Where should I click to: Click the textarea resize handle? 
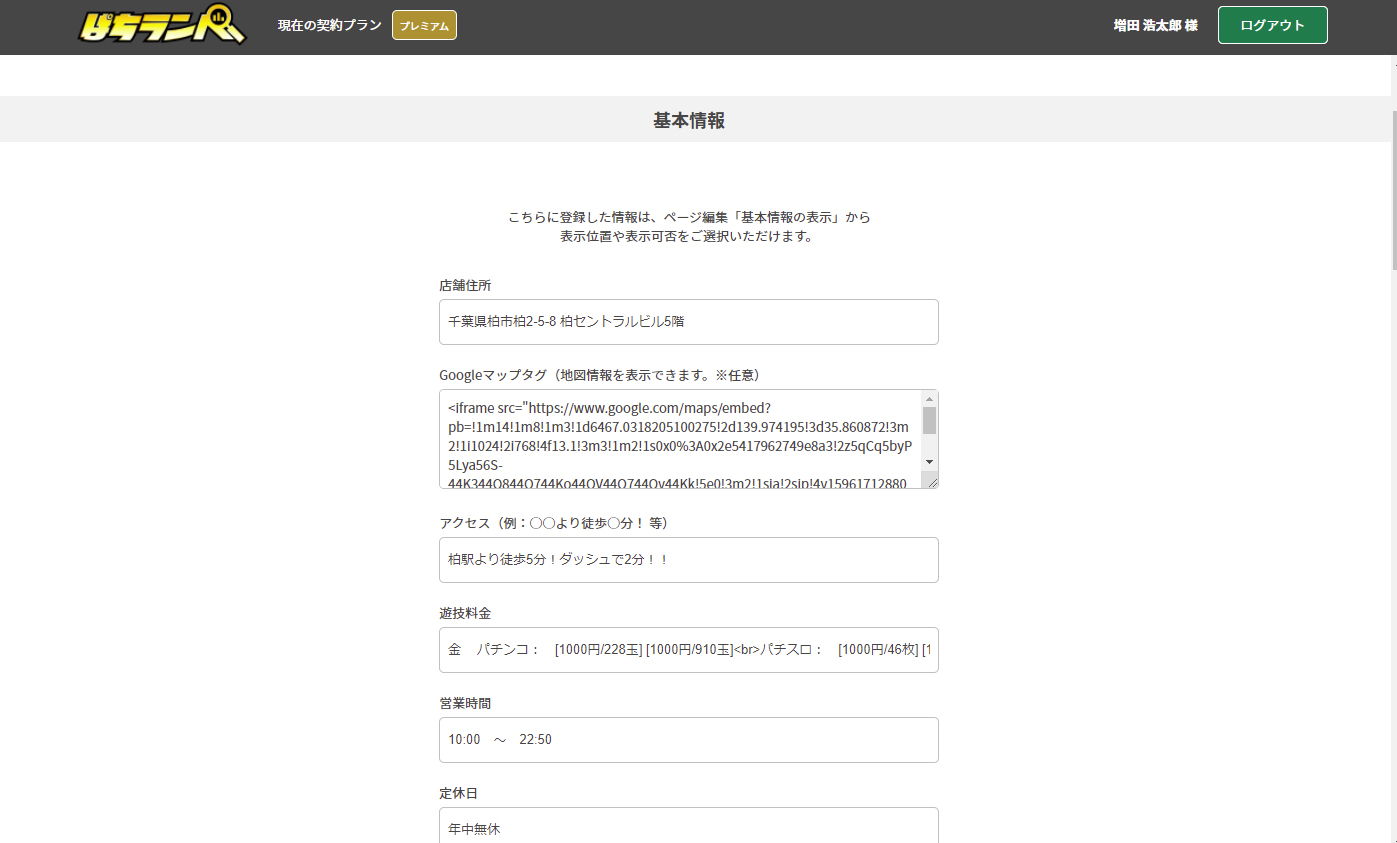[x=934, y=484]
